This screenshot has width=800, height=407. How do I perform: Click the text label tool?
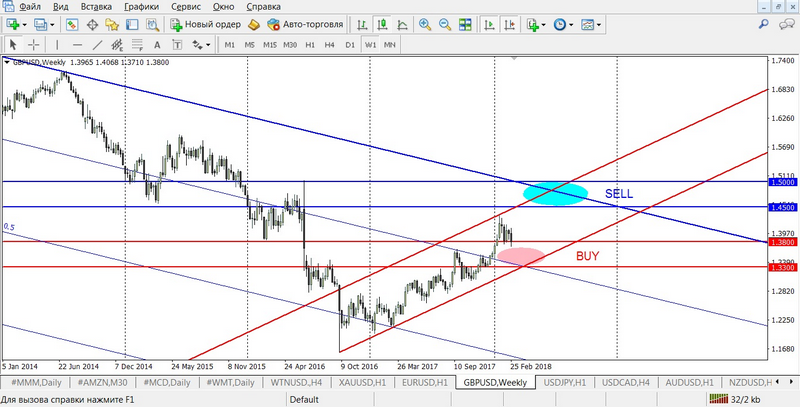pyautogui.click(x=157, y=44)
